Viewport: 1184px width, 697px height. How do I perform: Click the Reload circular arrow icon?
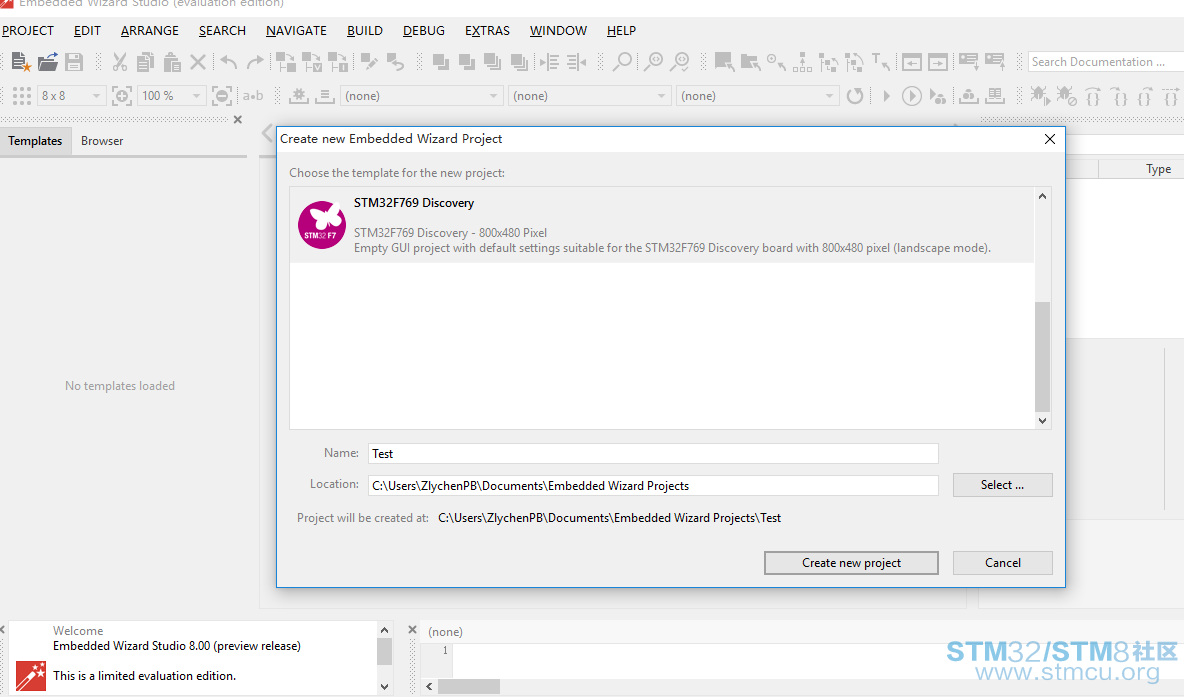[x=855, y=96]
